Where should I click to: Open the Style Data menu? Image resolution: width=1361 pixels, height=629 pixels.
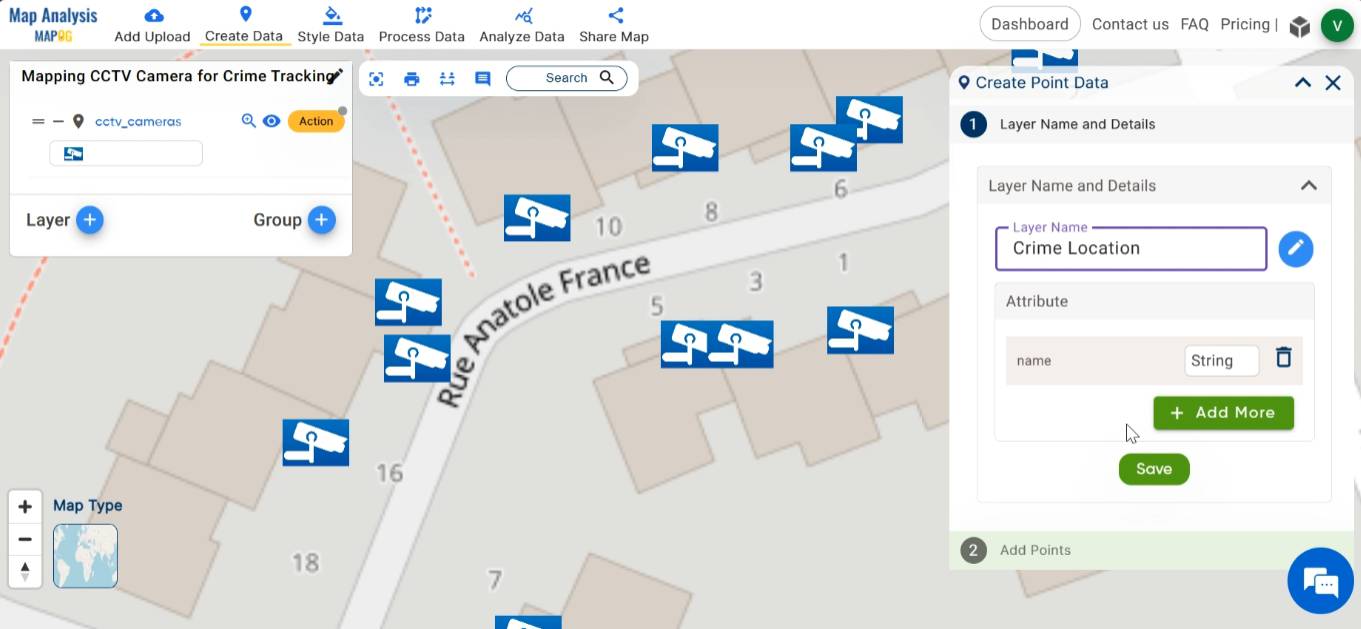tap(331, 25)
